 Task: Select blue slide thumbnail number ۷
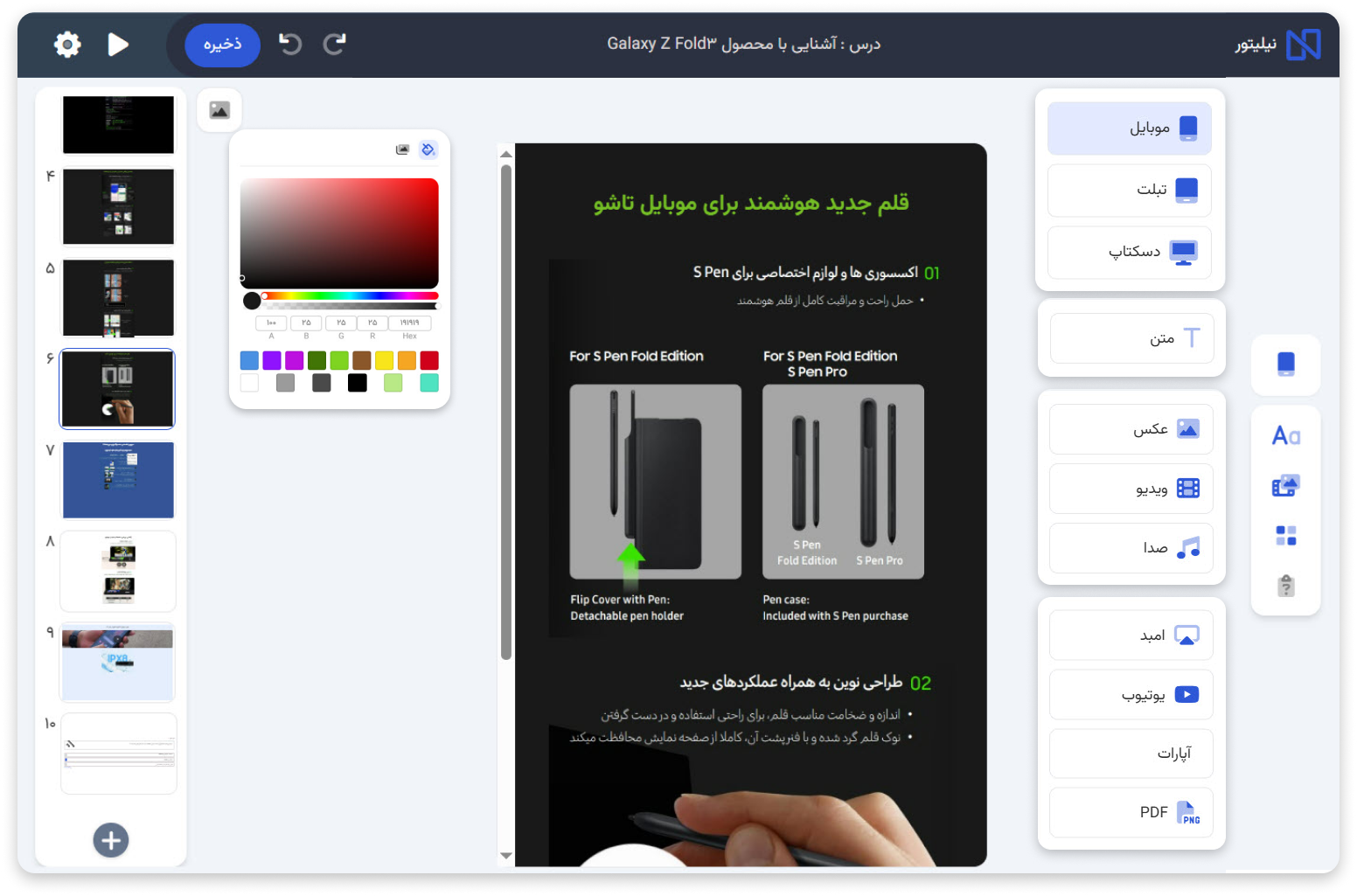pyautogui.click(x=118, y=480)
